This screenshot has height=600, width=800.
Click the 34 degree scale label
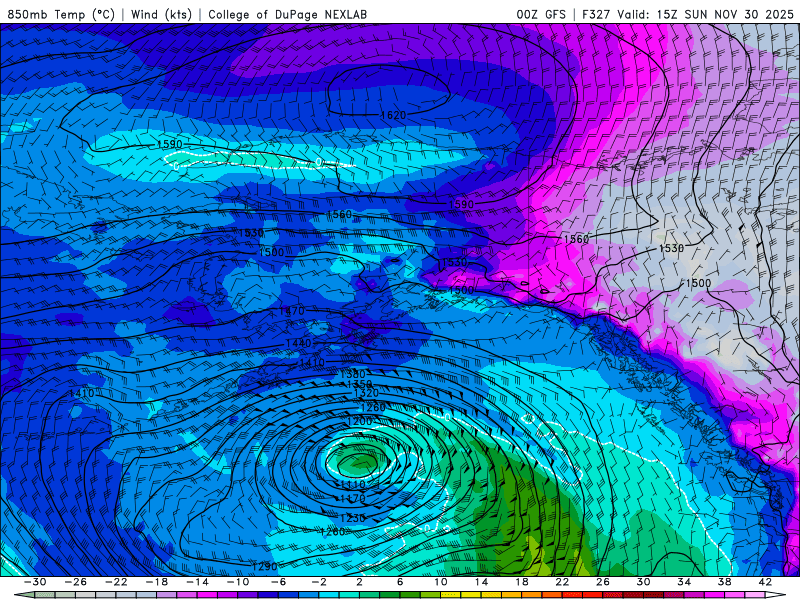[684, 582]
